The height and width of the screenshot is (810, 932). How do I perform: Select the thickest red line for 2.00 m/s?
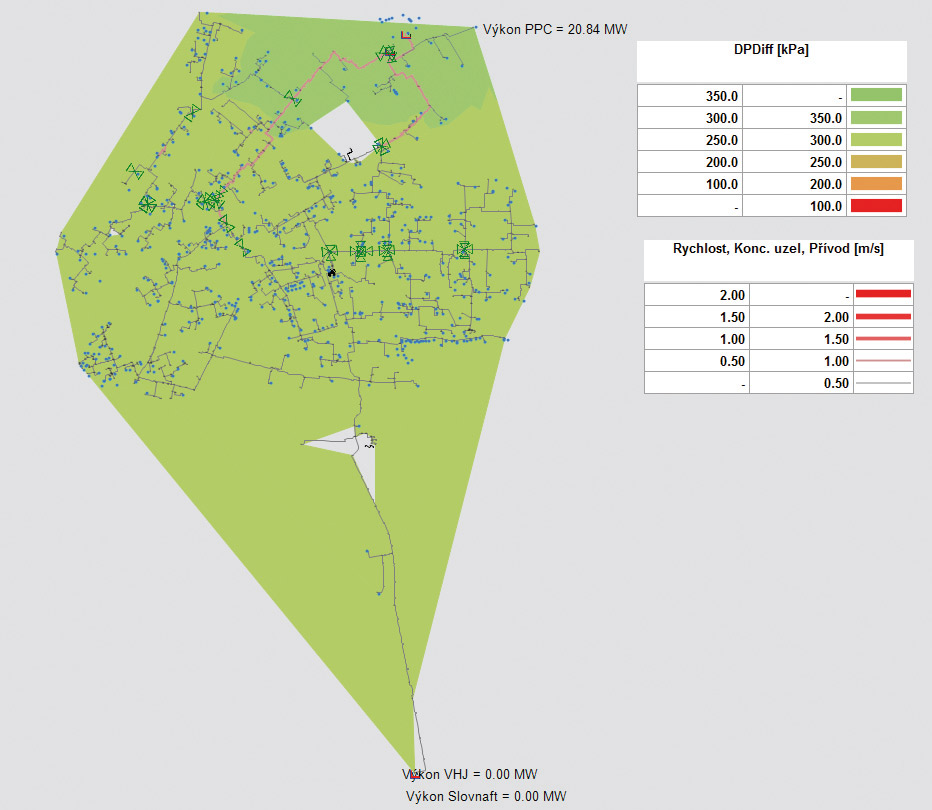coord(883,294)
